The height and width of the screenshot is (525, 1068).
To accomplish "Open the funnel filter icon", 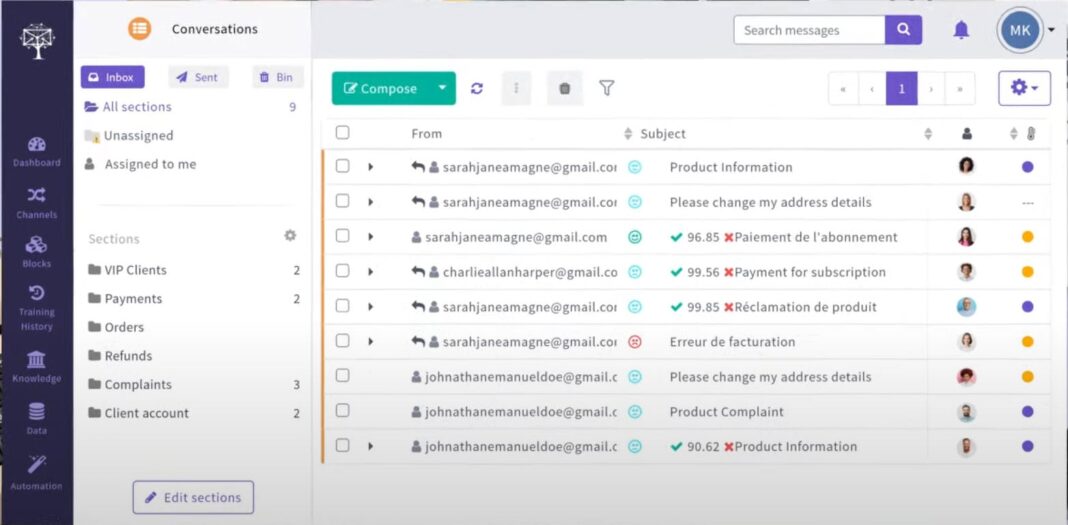I will tap(606, 88).
